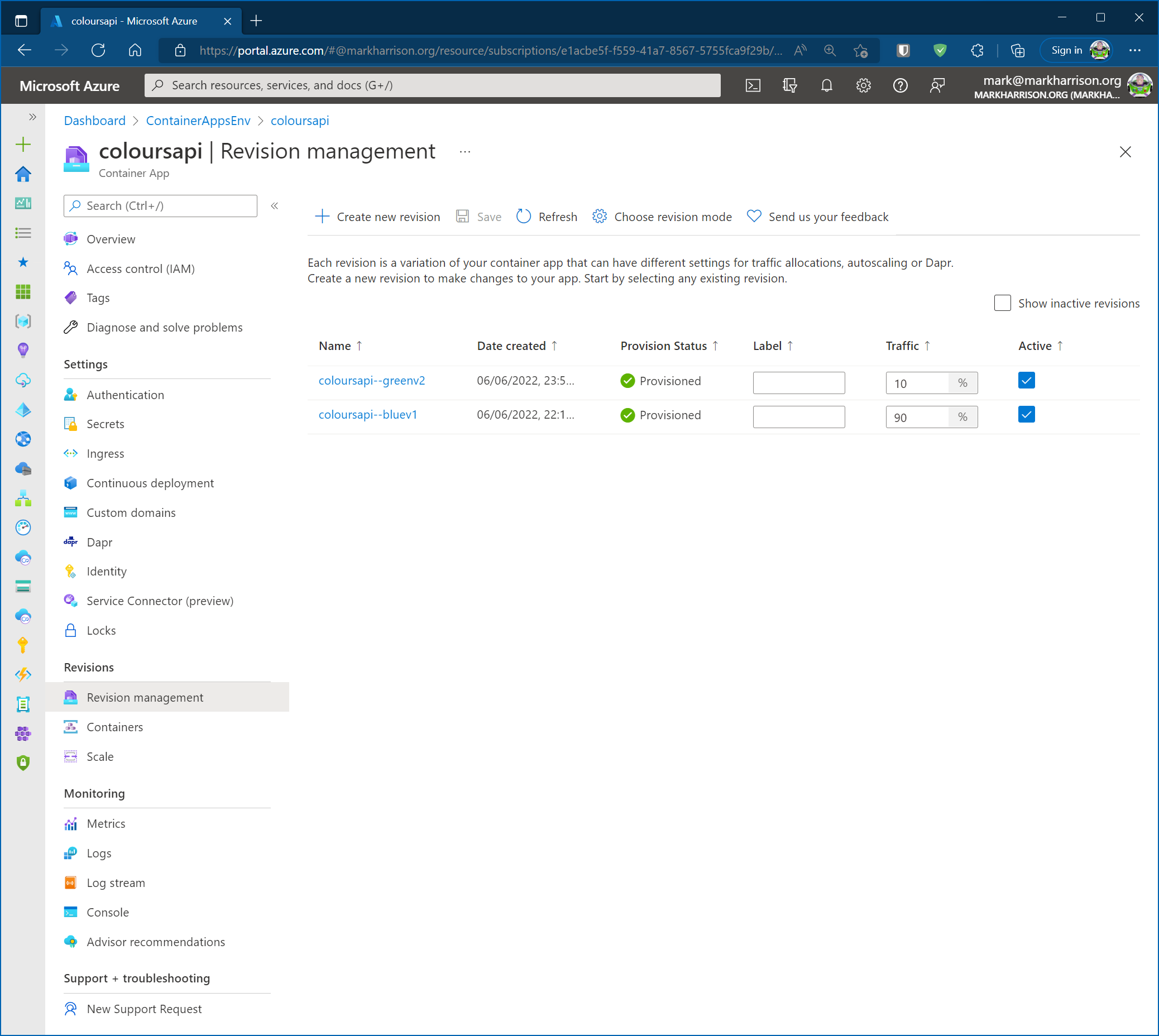Click Choose revision mode
The height and width of the screenshot is (1036, 1159).
pos(662,217)
